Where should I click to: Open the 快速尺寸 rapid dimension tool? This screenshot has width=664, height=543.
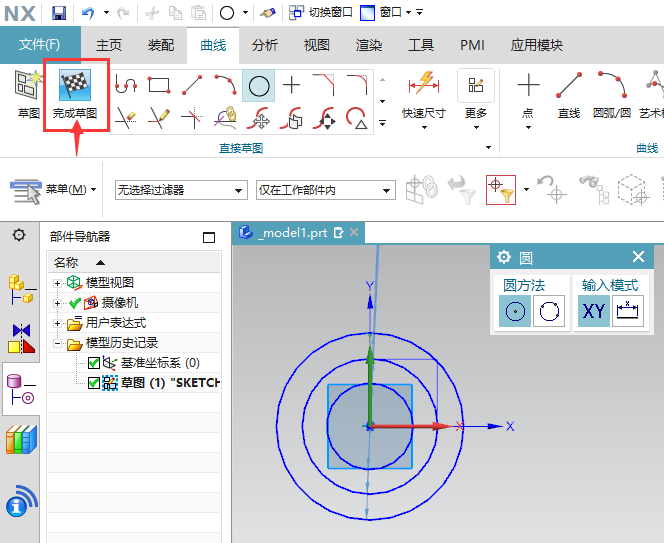pos(423,100)
